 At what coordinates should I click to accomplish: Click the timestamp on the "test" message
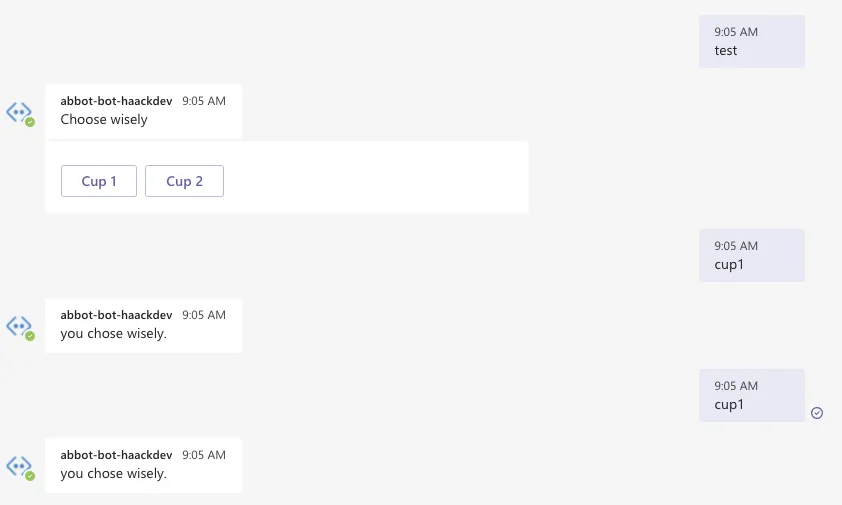pyautogui.click(x=736, y=32)
